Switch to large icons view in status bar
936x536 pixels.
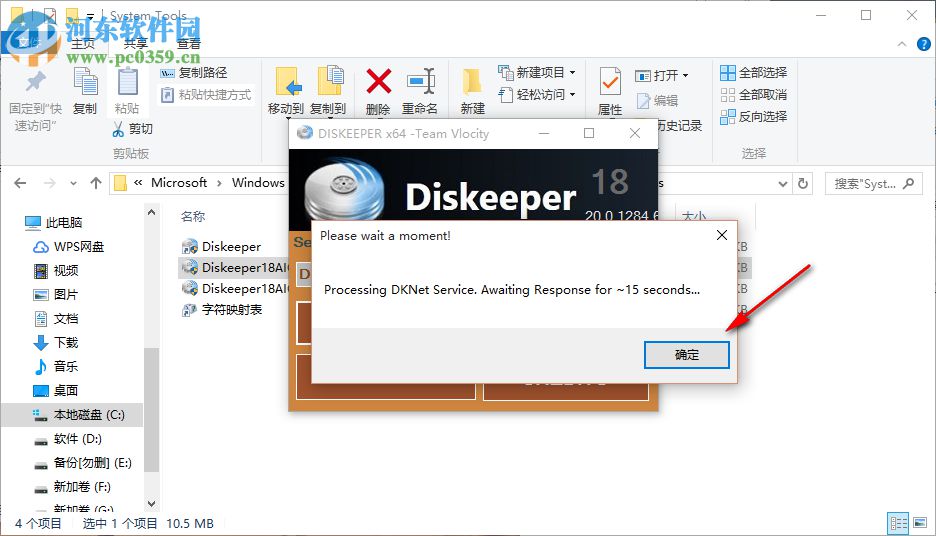pos(920,523)
